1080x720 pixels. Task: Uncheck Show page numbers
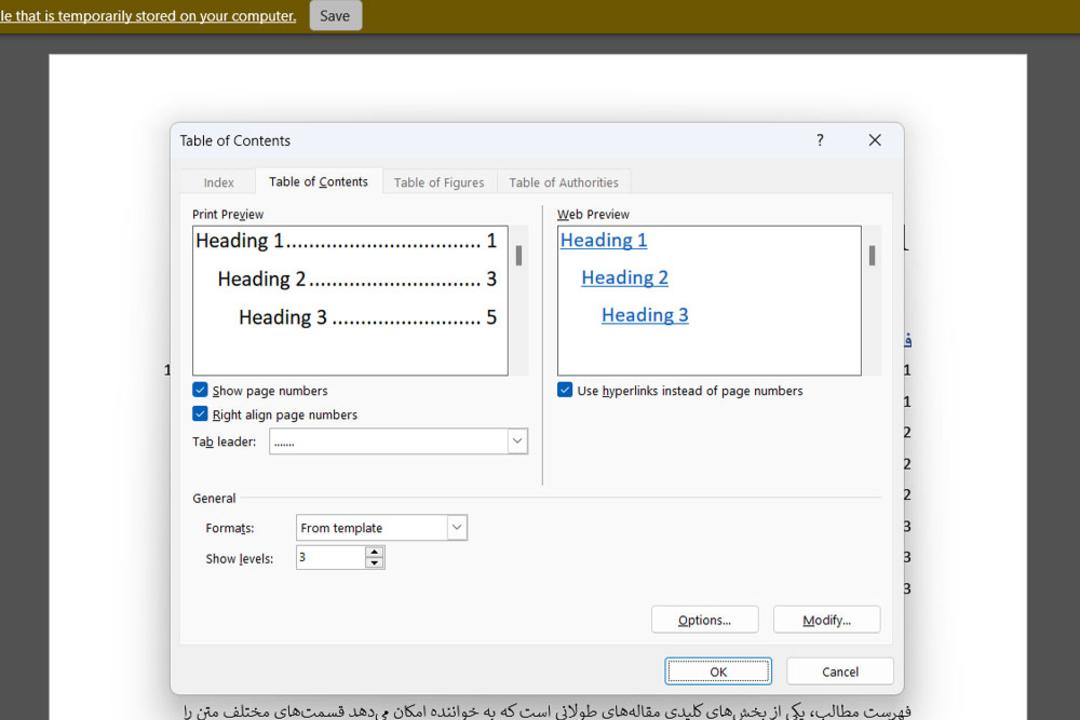(x=200, y=390)
